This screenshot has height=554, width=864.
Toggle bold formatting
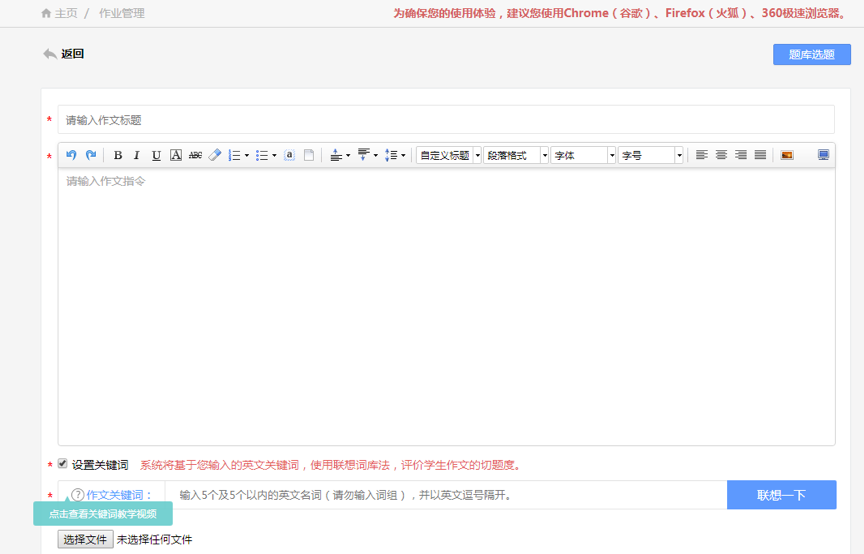pos(118,155)
